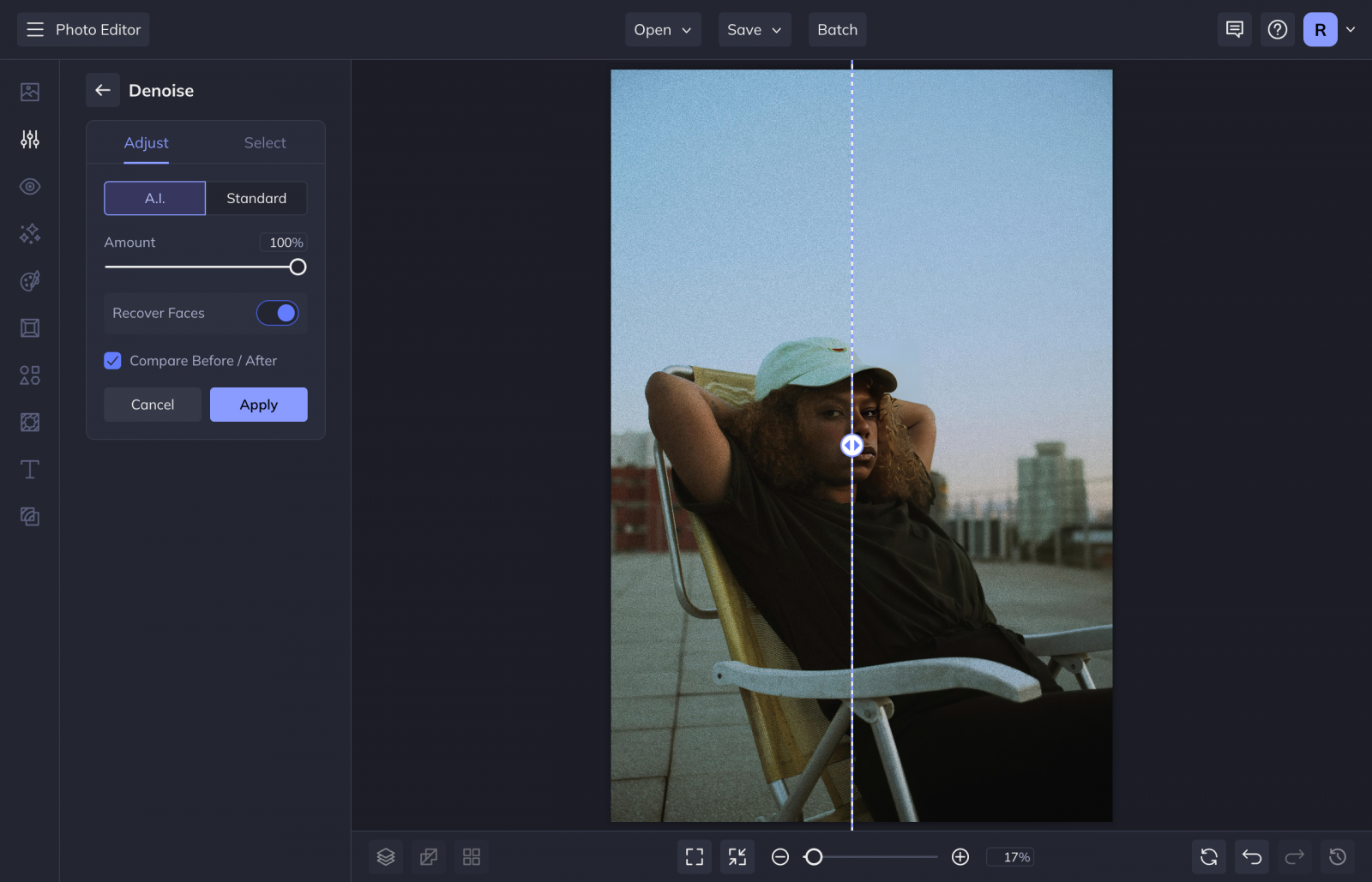Image resolution: width=1372 pixels, height=882 pixels.
Task: Open the Layers stack icon at bottom left
Action: [385, 856]
